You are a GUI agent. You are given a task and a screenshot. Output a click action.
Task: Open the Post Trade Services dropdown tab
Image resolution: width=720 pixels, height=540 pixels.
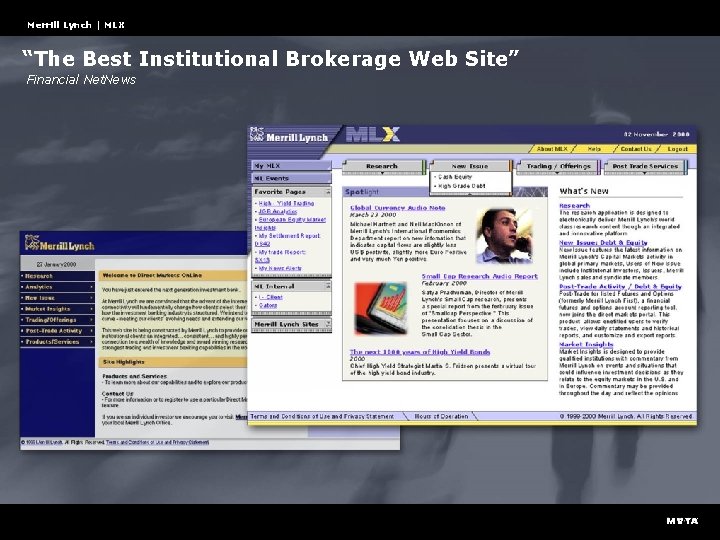645,166
